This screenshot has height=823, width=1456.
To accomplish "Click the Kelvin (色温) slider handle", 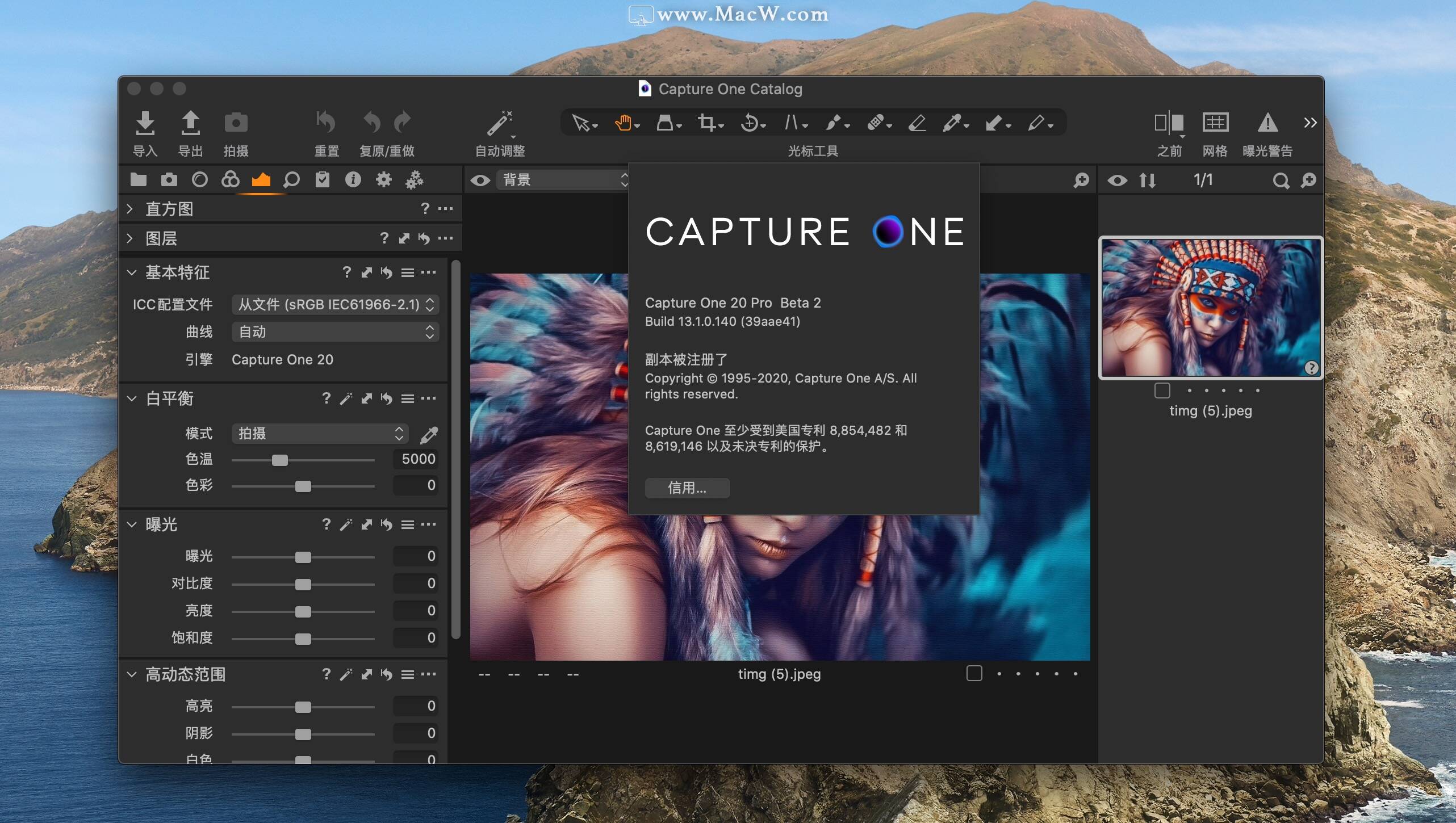I will pos(279,460).
